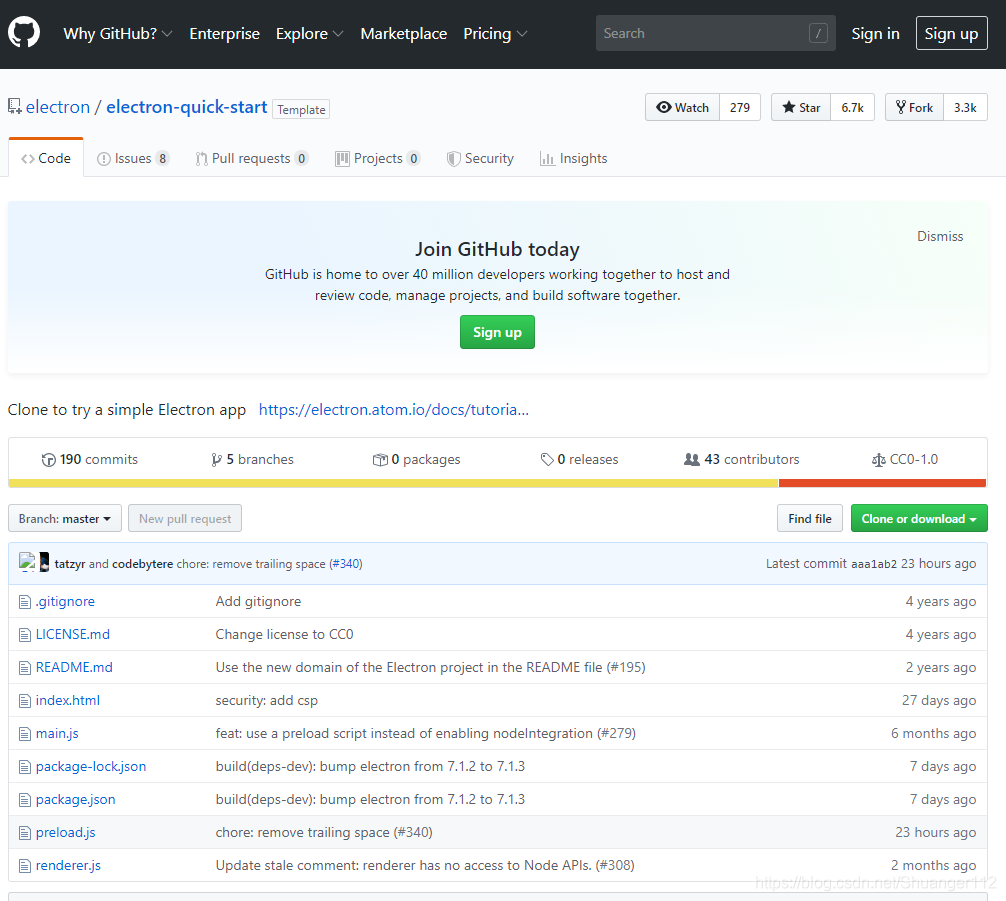Click codebytere's avatar in latest commit row
The width and height of the screenshot is (1006, 901).
point(44,562)
